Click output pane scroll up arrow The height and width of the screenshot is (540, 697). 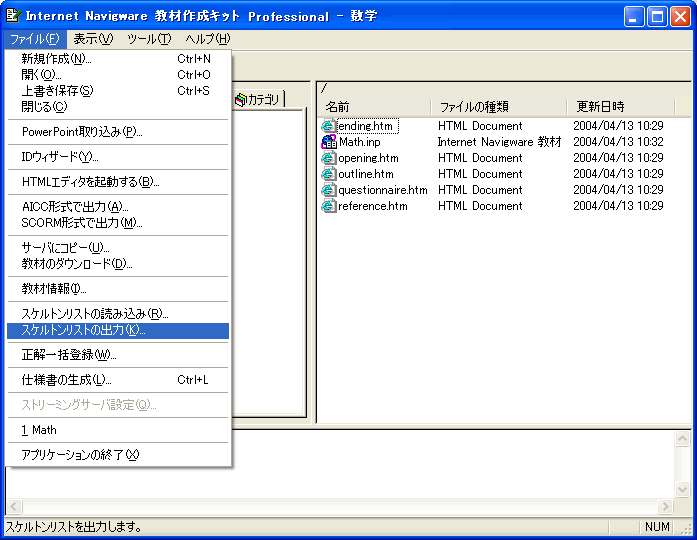click(x=682, y=439)
